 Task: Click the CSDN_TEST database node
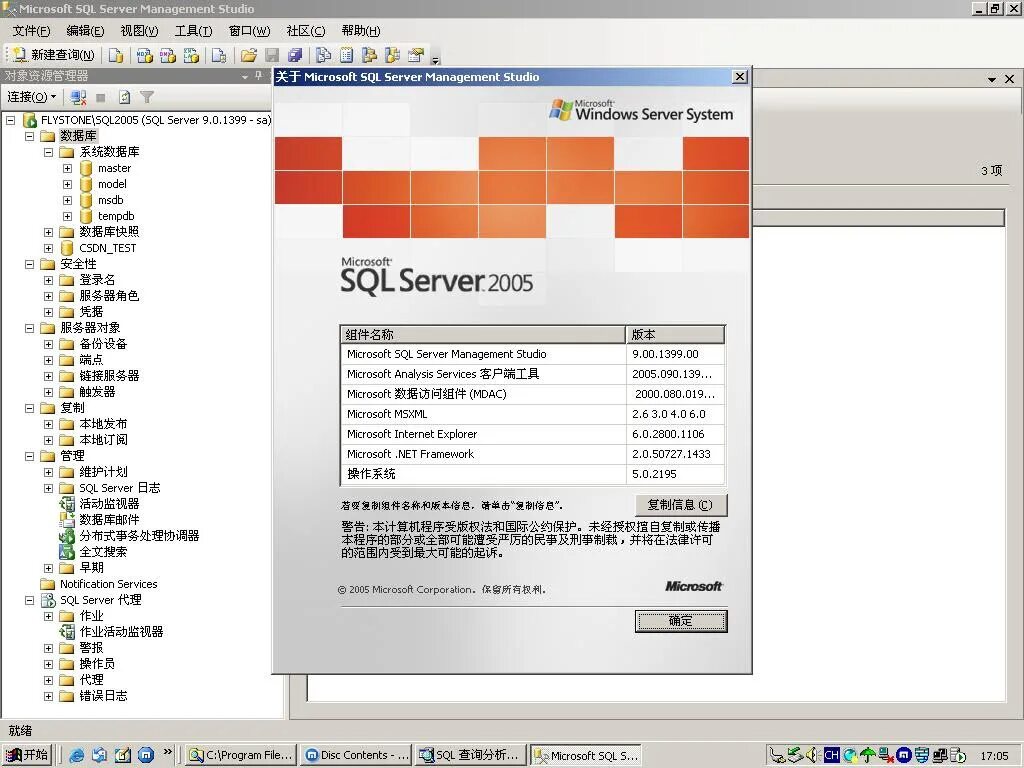105,247
